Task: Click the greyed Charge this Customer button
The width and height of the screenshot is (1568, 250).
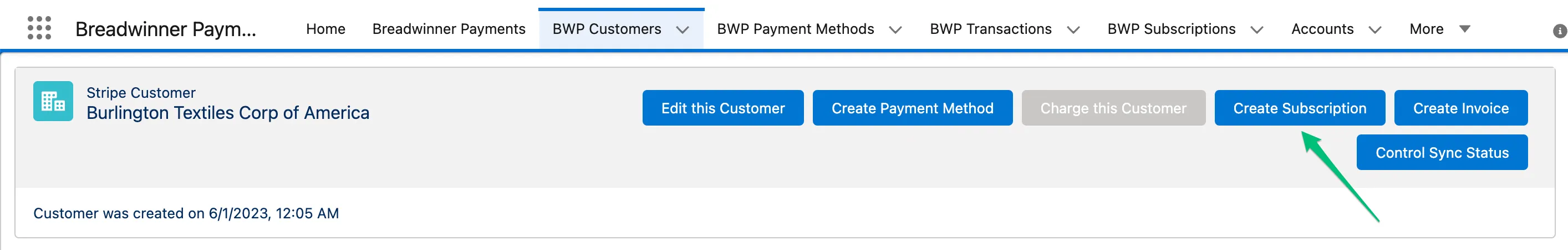Action: (x=1113, y=108)
